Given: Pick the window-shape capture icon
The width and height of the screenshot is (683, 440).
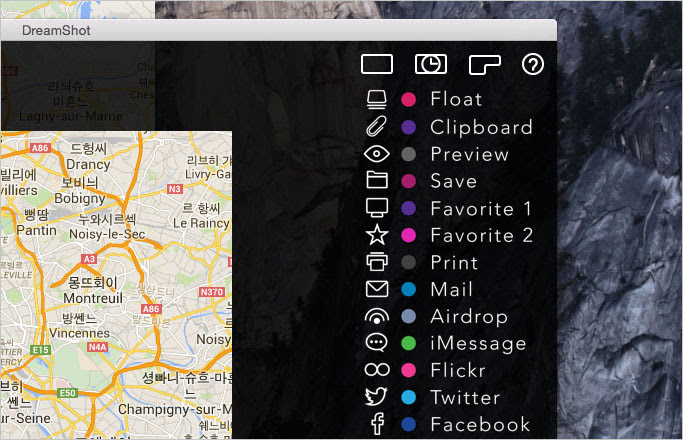Looking at the screenshot, I should (484, 64).
